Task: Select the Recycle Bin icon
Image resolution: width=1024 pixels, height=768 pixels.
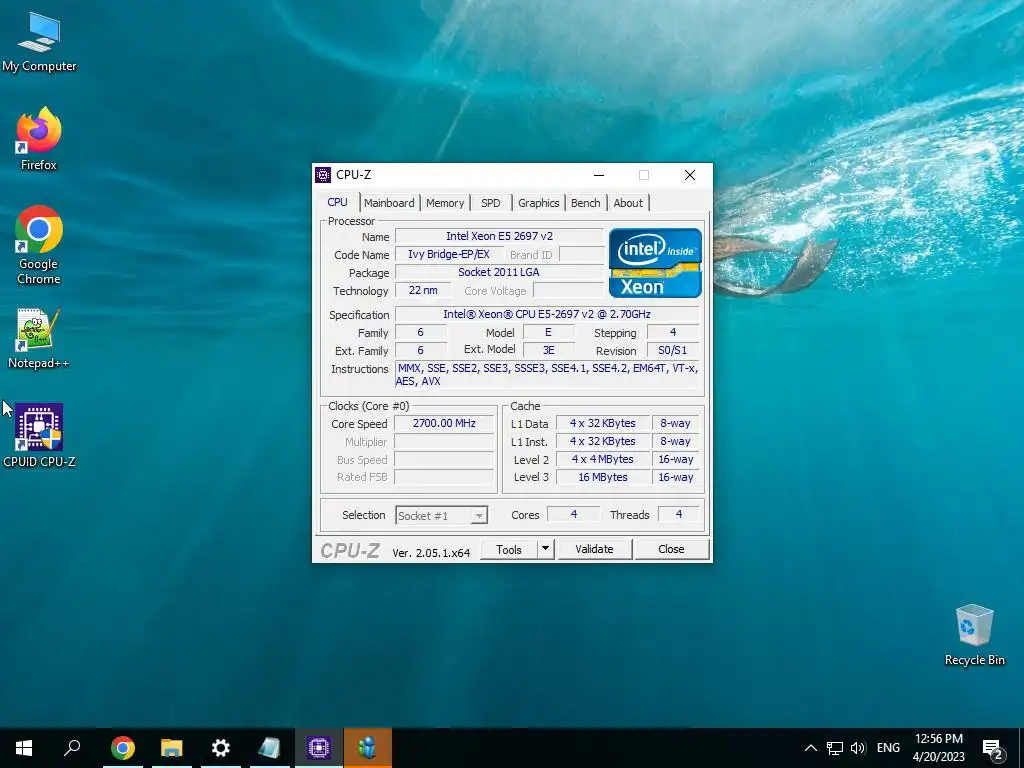Action: pyautogui.click(x=974, y=635)
